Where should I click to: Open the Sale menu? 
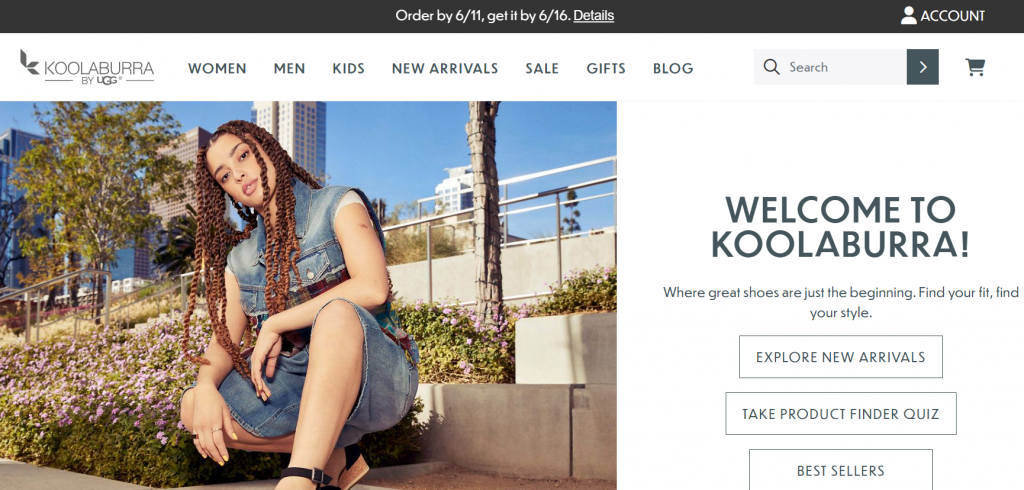[x=542, y=68]
